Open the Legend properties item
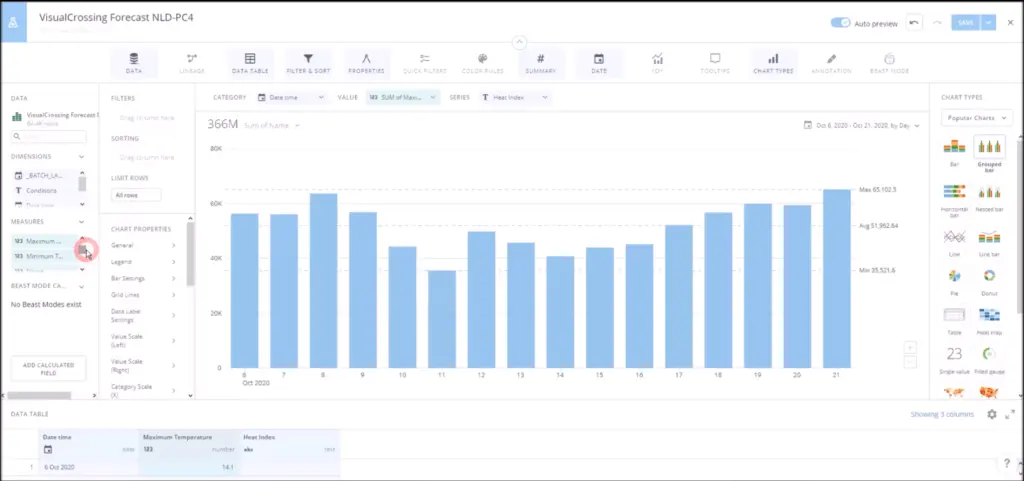This screenshot has width=1024, height=481. 145,261
